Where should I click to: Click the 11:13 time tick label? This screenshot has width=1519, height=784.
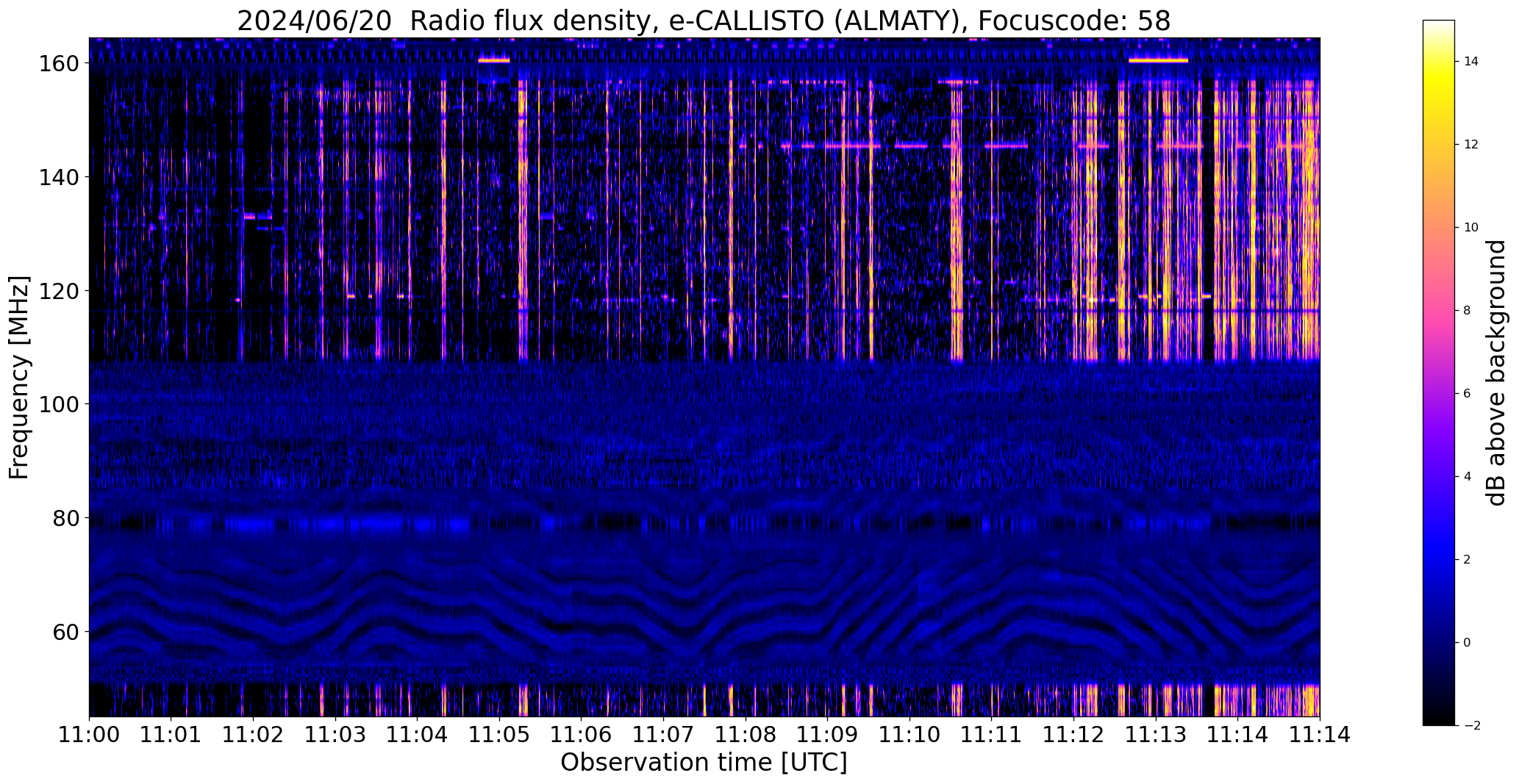[x=1156, y=735]
